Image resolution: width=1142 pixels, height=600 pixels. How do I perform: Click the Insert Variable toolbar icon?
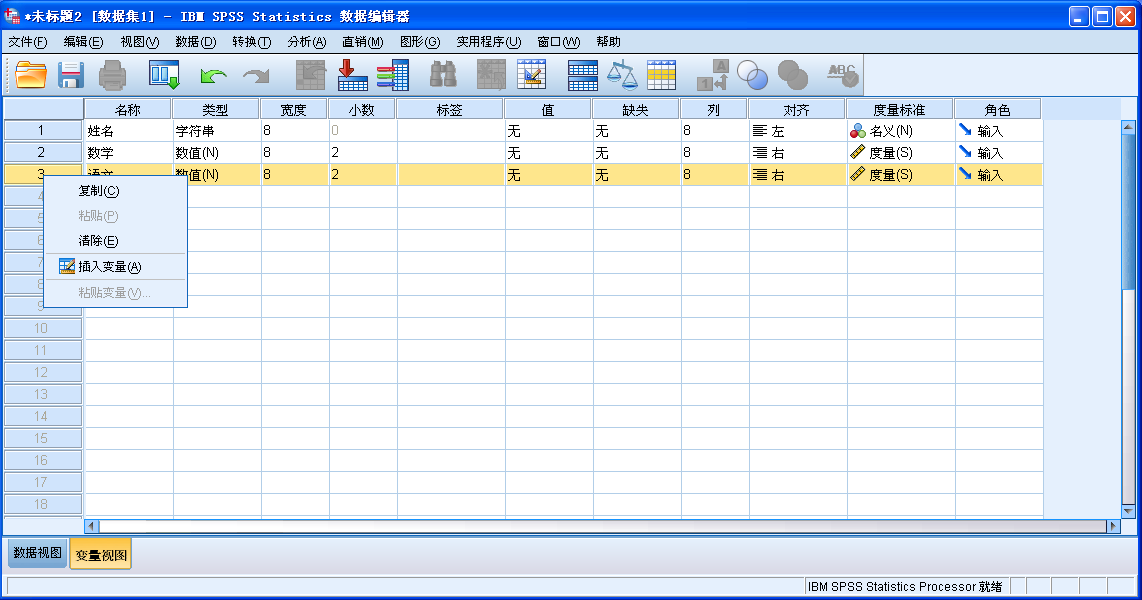(x=532, y=75)
